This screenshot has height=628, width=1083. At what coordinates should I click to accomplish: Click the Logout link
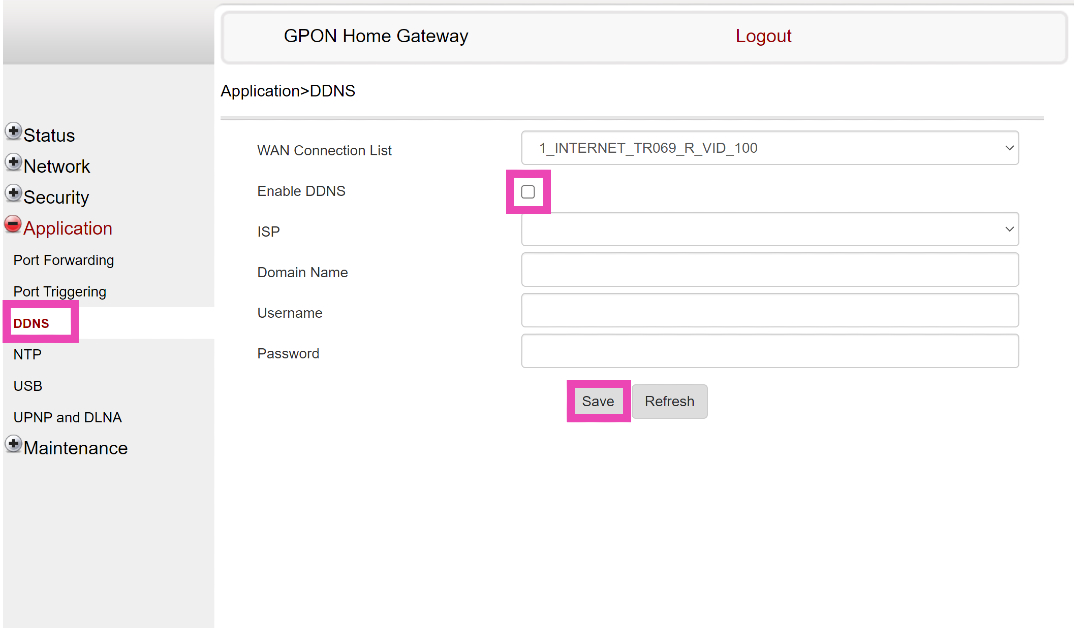pyautogui.click(x=763, y=36)
